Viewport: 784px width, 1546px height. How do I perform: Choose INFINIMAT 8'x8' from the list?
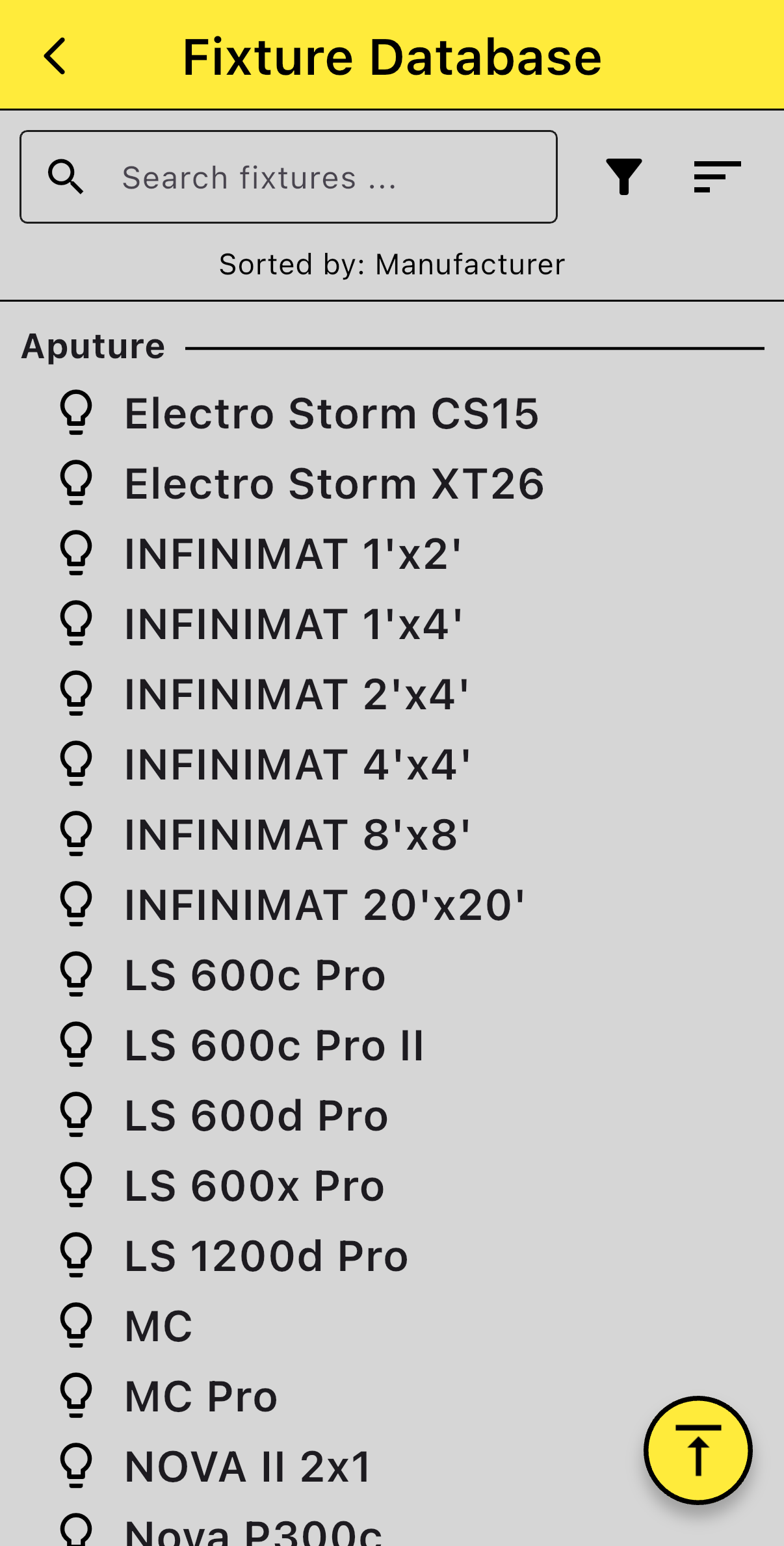click(x=392, y=834)
